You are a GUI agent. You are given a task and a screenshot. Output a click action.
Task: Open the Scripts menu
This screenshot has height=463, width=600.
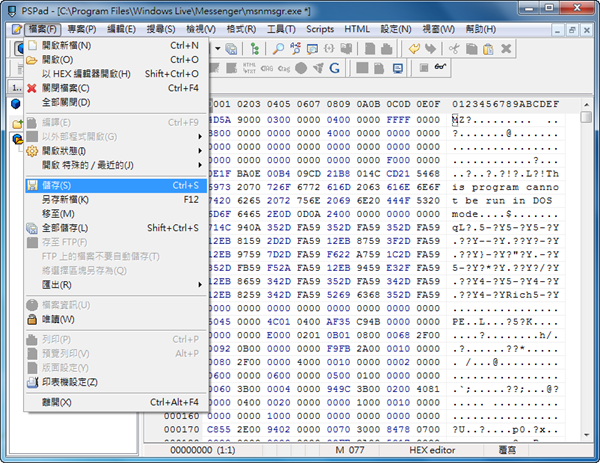320,29
